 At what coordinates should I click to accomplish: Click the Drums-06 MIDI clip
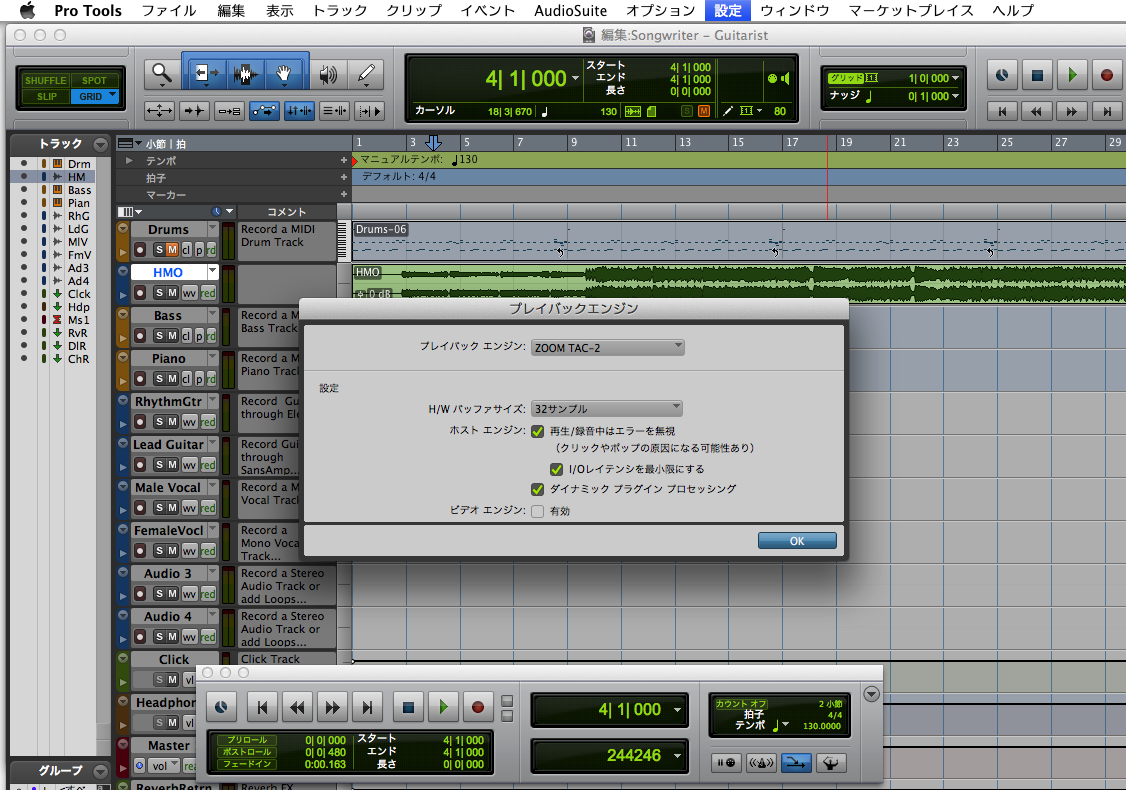[739, 241]
